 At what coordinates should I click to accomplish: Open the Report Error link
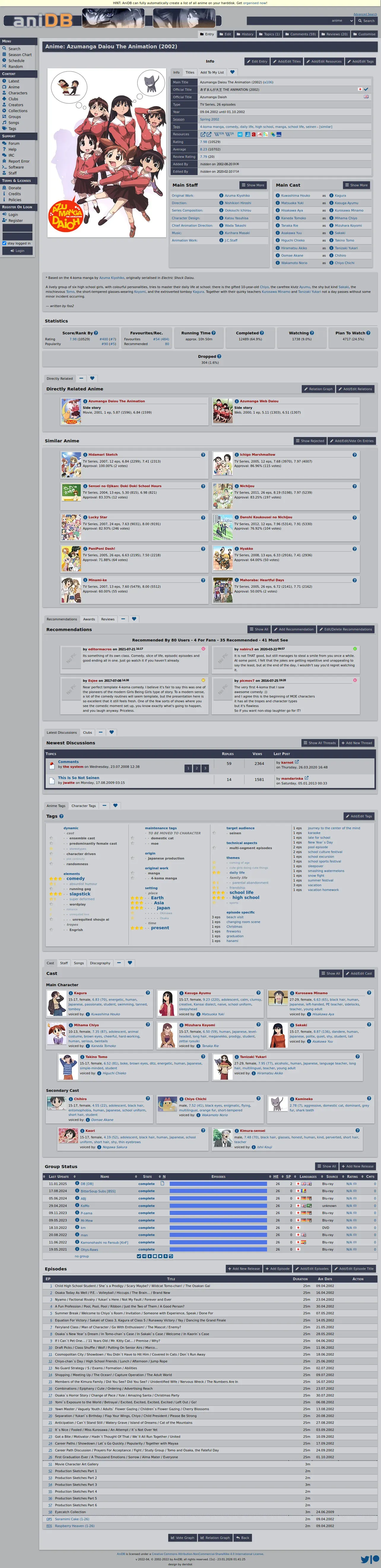coord(19,161)
